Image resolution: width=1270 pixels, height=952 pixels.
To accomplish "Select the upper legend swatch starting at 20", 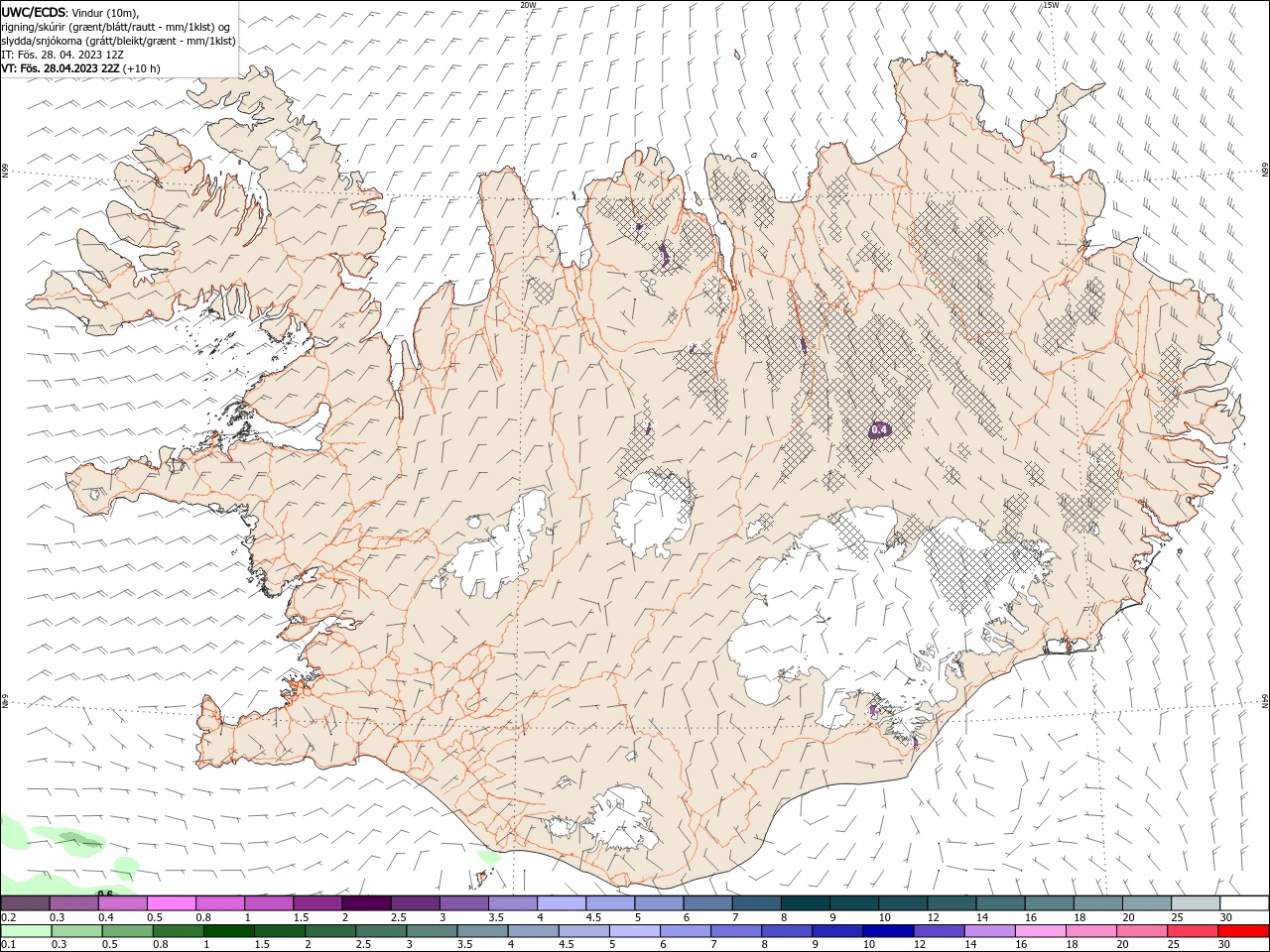I will tap(1145, 903).
